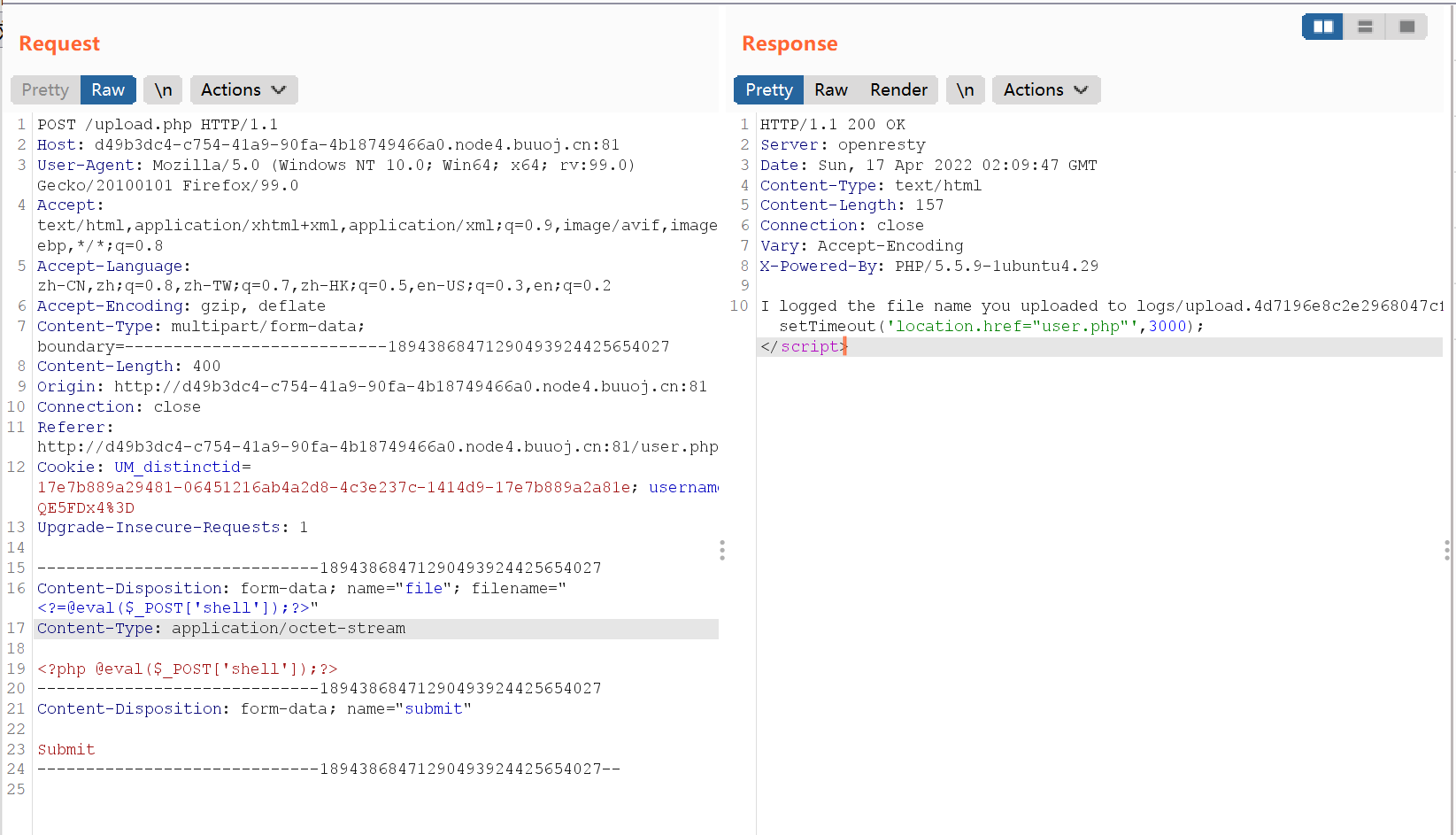Click the Submit value line

(x=66, y=750)
